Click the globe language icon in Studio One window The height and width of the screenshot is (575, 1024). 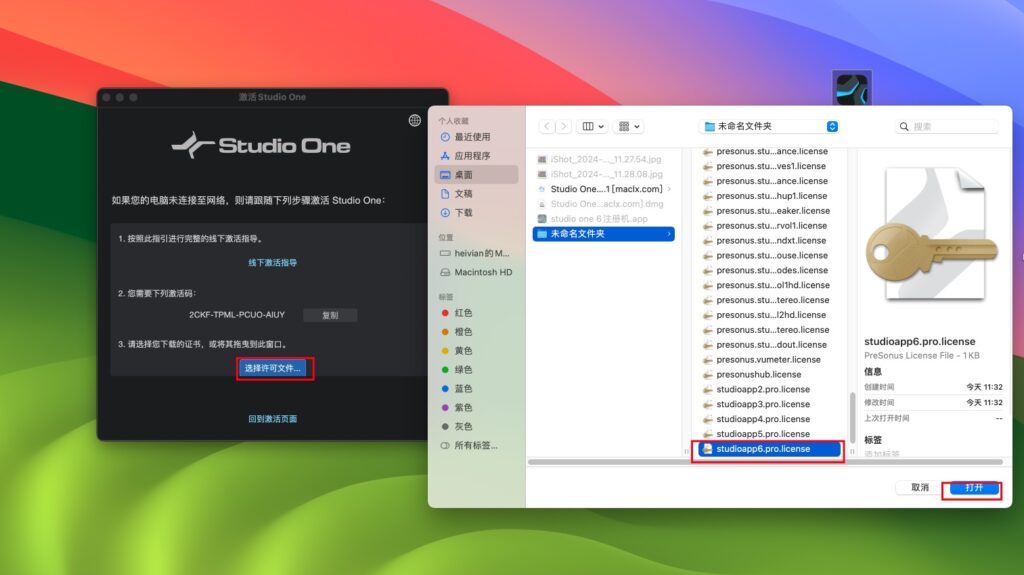tap(415, 120)
